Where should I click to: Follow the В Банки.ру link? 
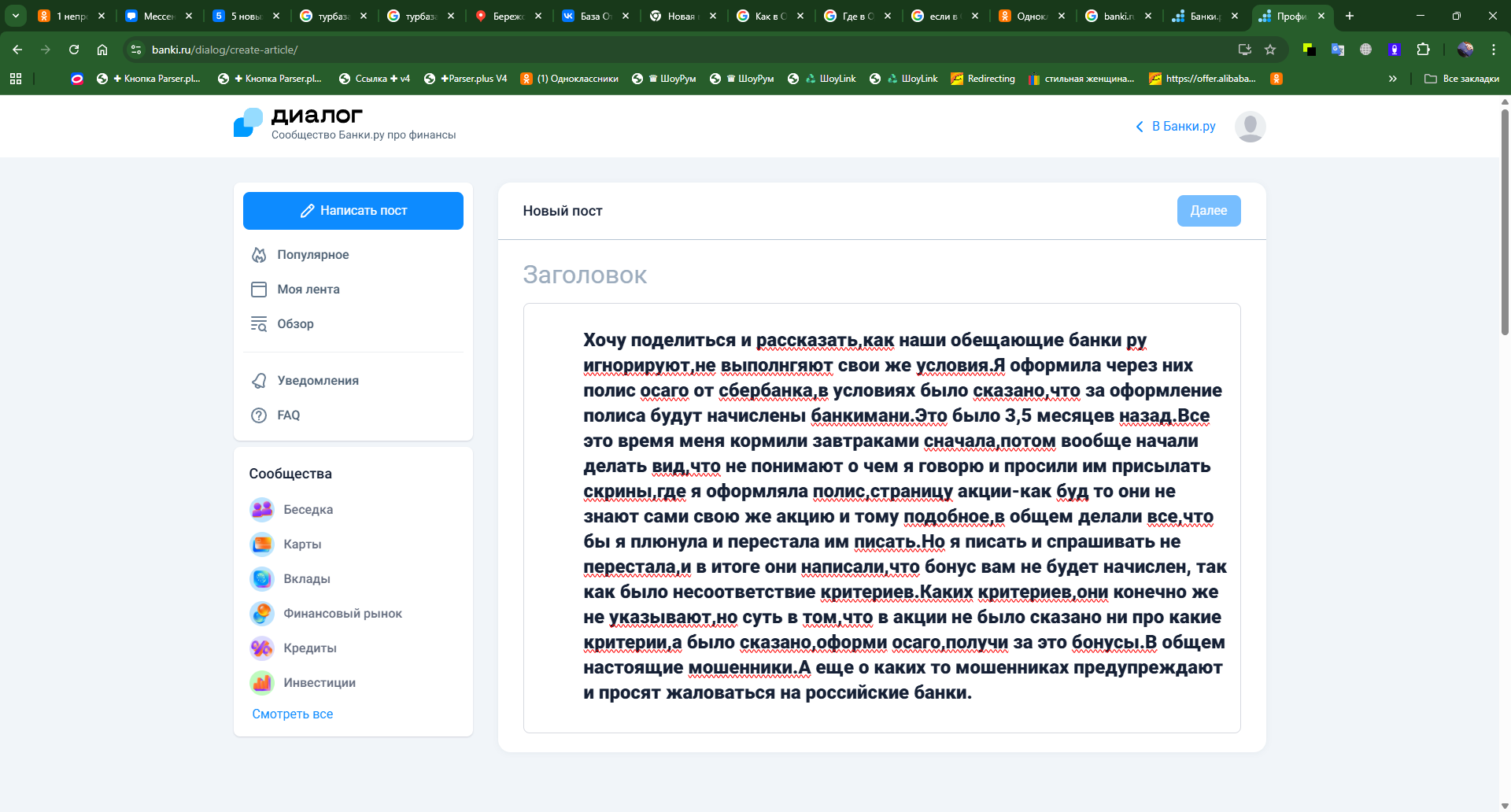pyautogui.click(x=1176, y=127)
